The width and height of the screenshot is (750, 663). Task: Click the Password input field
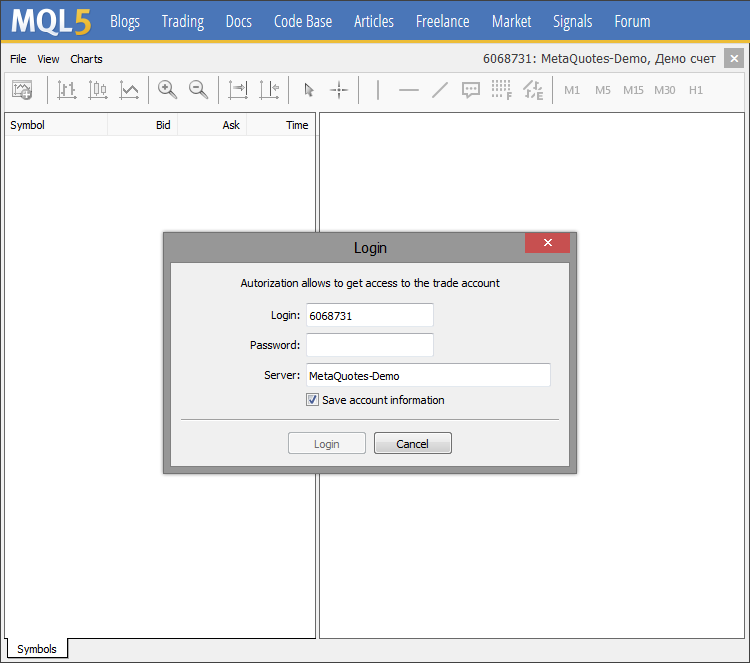[x=369, y=345]
